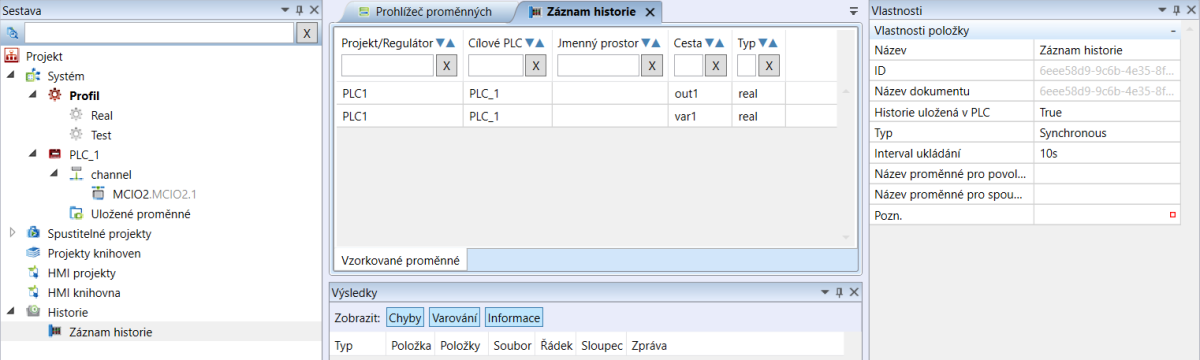This screenshot has width=1200, height=360.
Task: Select the Záznam historie tree icon
Action: point(55,331)
